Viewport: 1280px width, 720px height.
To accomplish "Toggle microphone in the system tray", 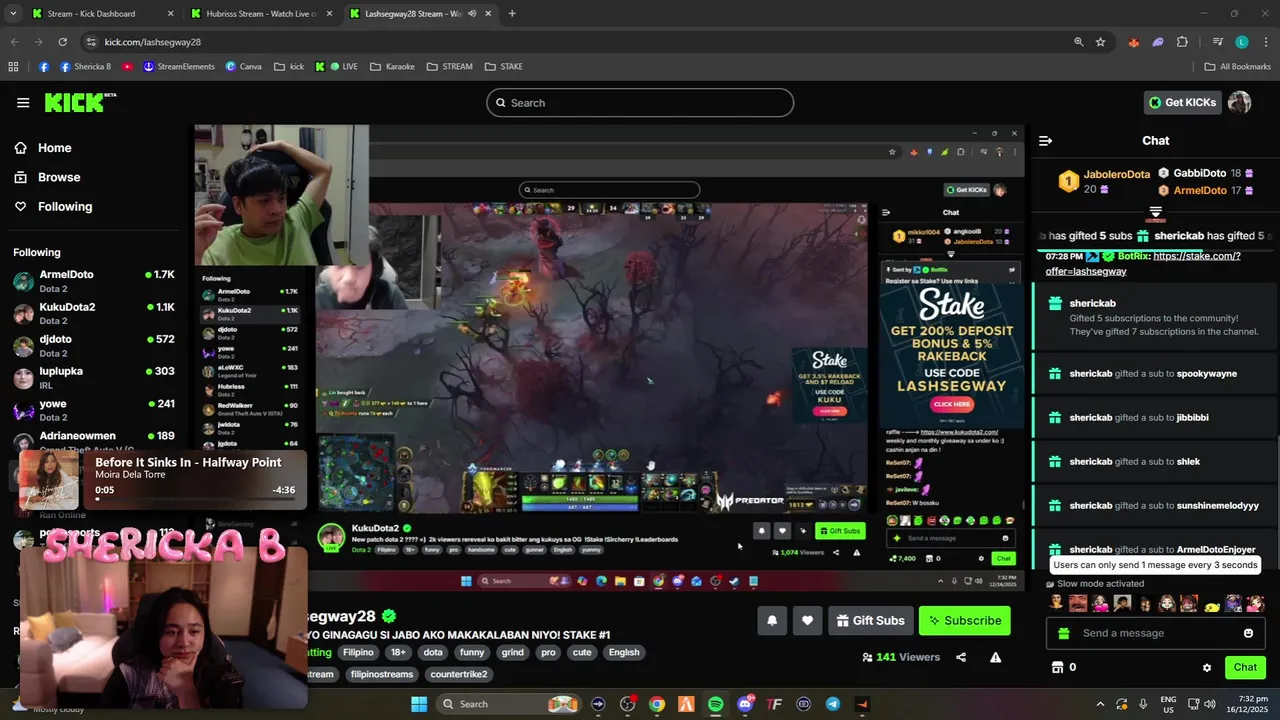I will point(1143,704).
